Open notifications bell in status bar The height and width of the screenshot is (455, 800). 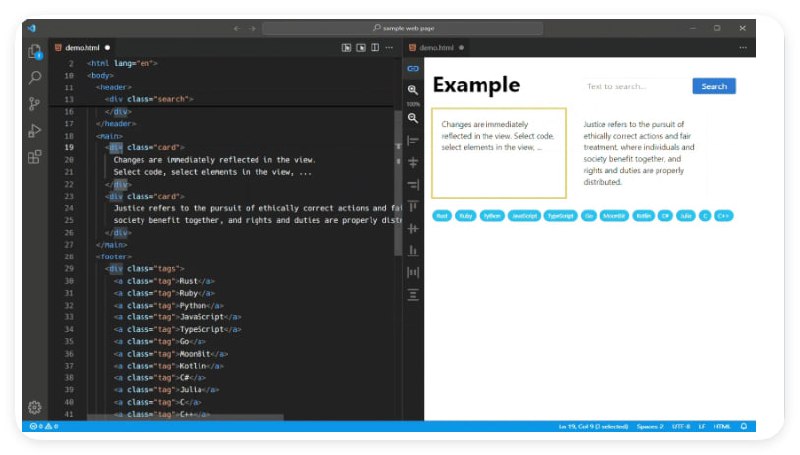coord(744,427)
